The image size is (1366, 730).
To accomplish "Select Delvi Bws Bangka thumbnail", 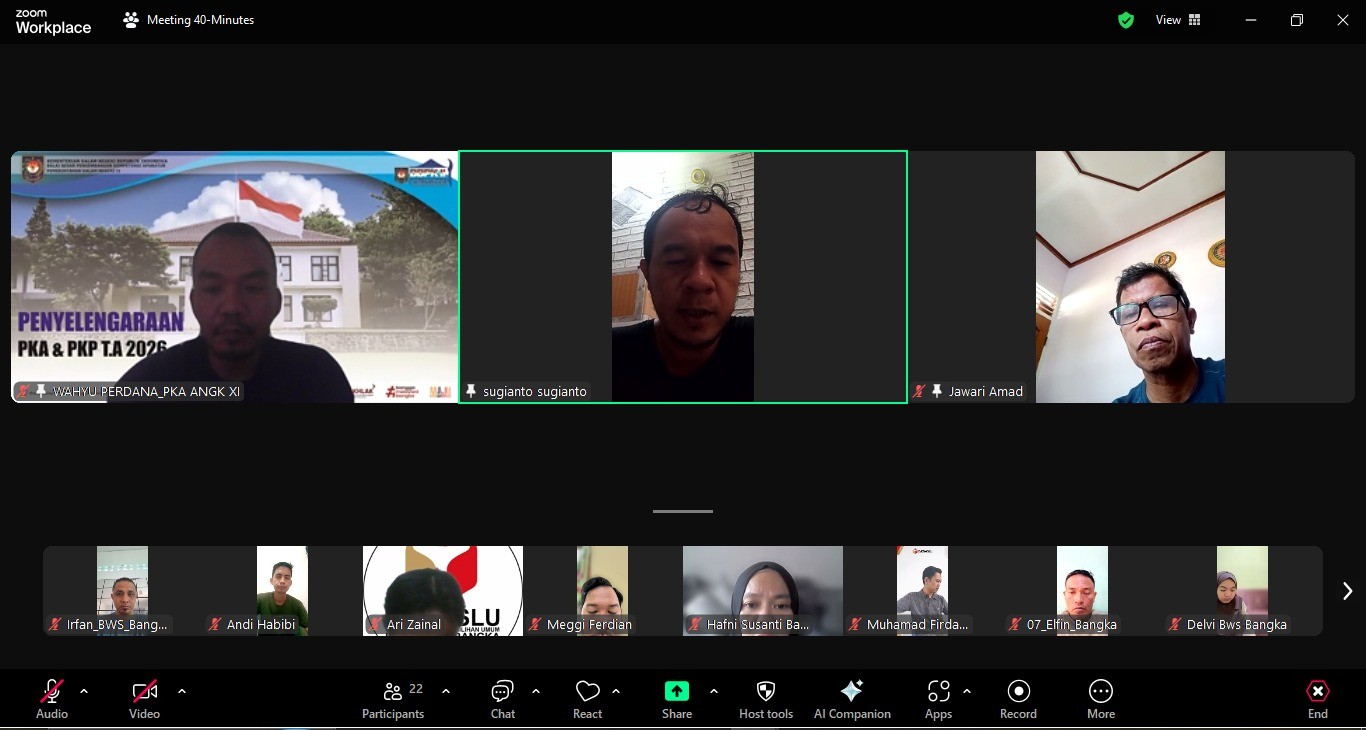I will (x=1242, y=591).
